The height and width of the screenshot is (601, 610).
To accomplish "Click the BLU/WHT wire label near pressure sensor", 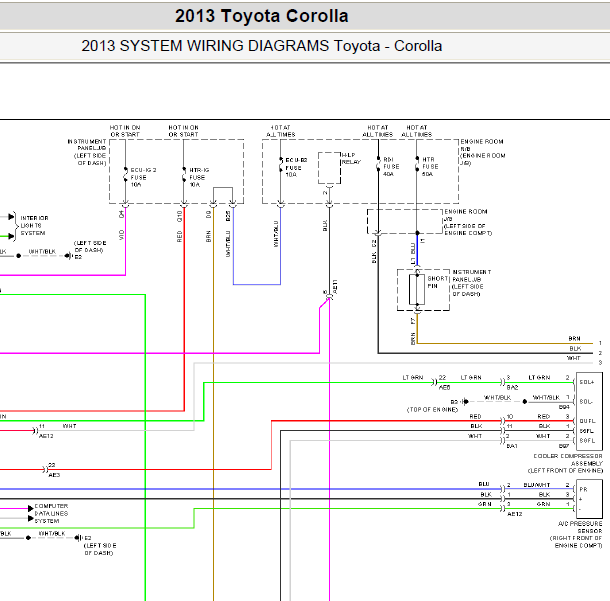I will (536, 485).
